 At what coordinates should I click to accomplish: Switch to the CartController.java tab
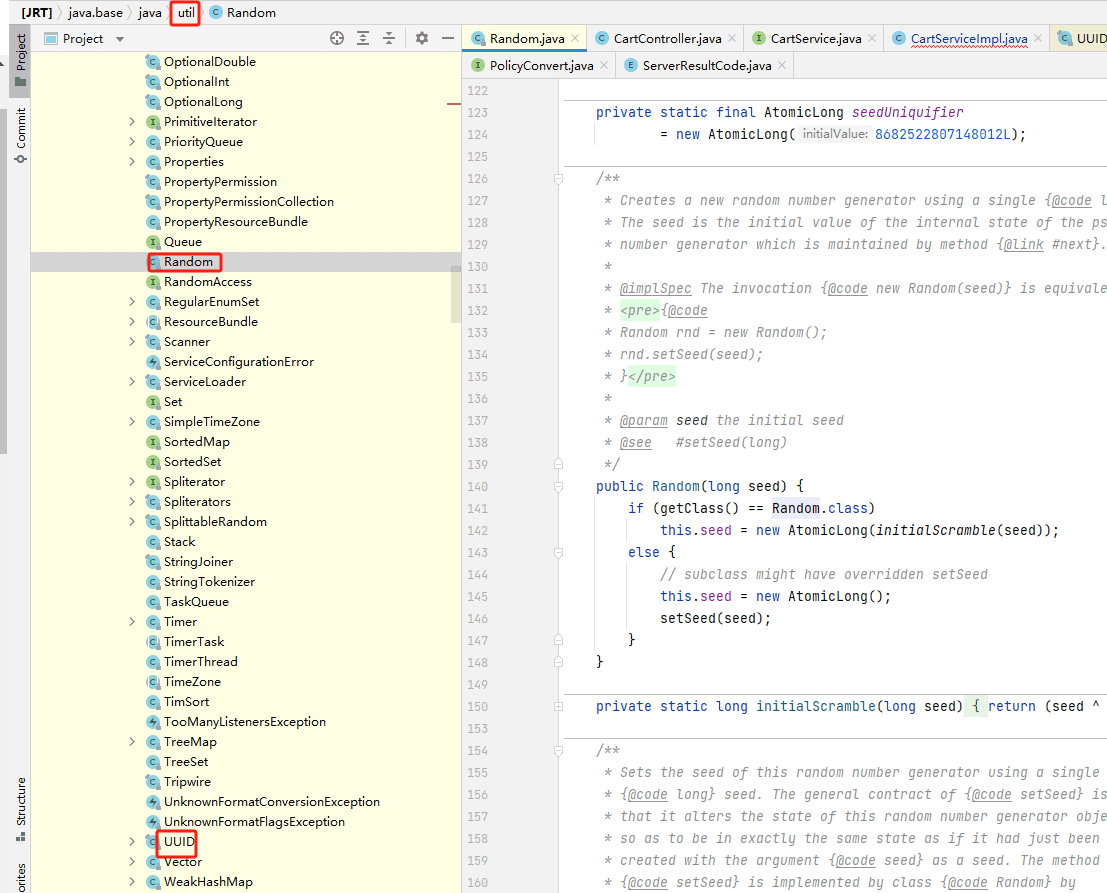[666, 39]
